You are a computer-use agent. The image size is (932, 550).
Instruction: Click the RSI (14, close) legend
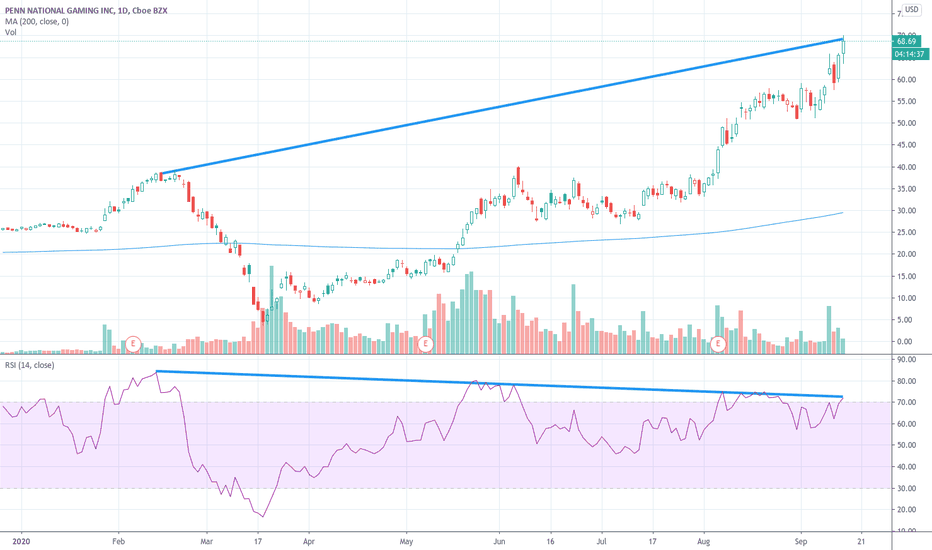30,365
